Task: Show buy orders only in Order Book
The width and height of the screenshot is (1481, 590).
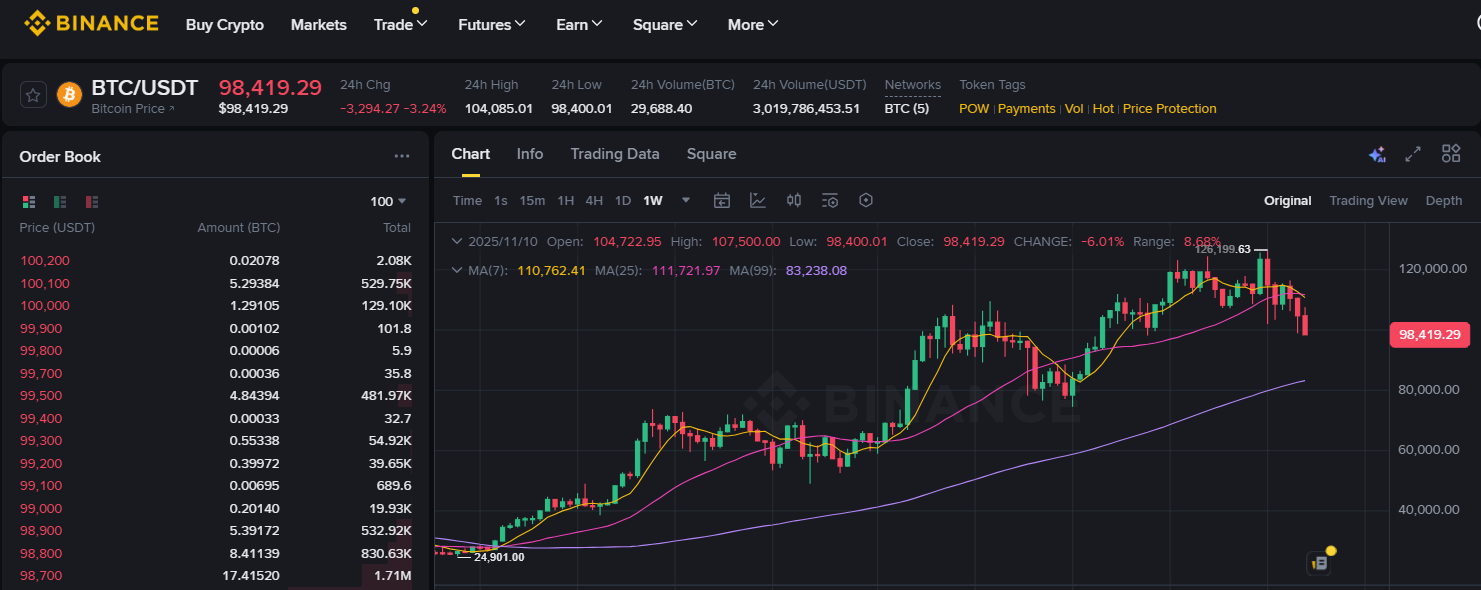Action: click(x=60, y=201)
